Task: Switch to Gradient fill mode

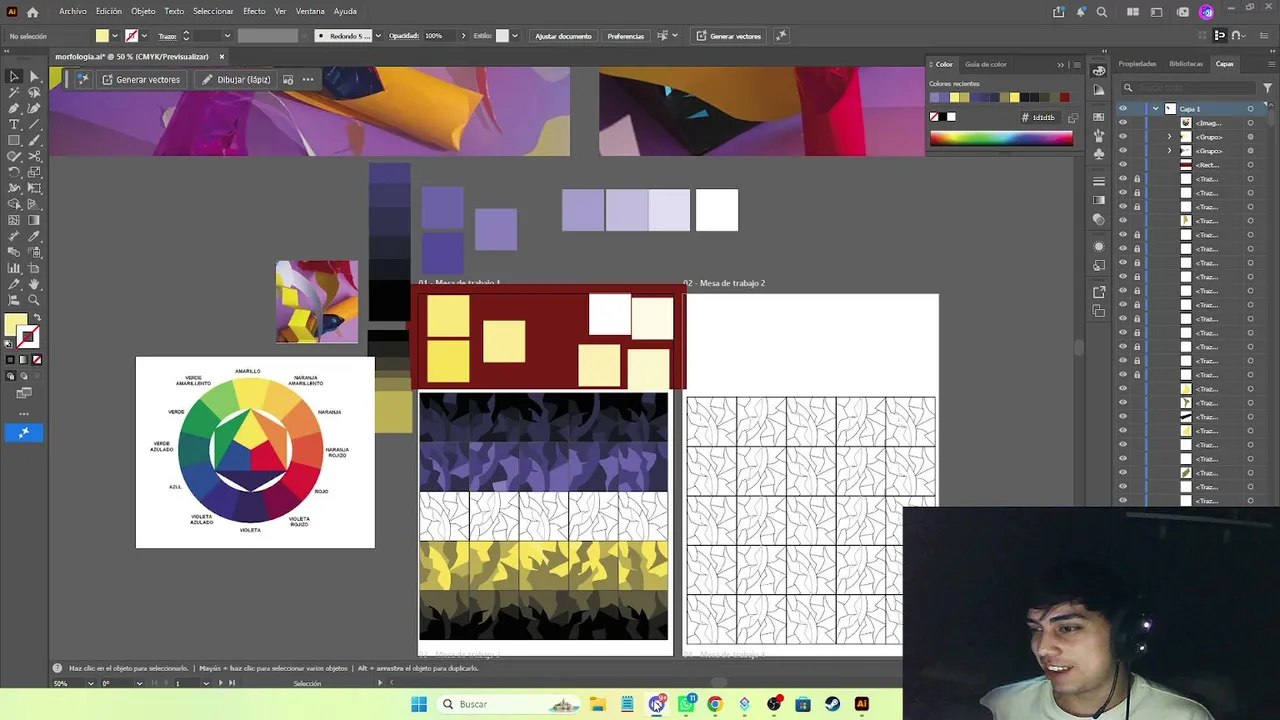Action: coord(24,360)
